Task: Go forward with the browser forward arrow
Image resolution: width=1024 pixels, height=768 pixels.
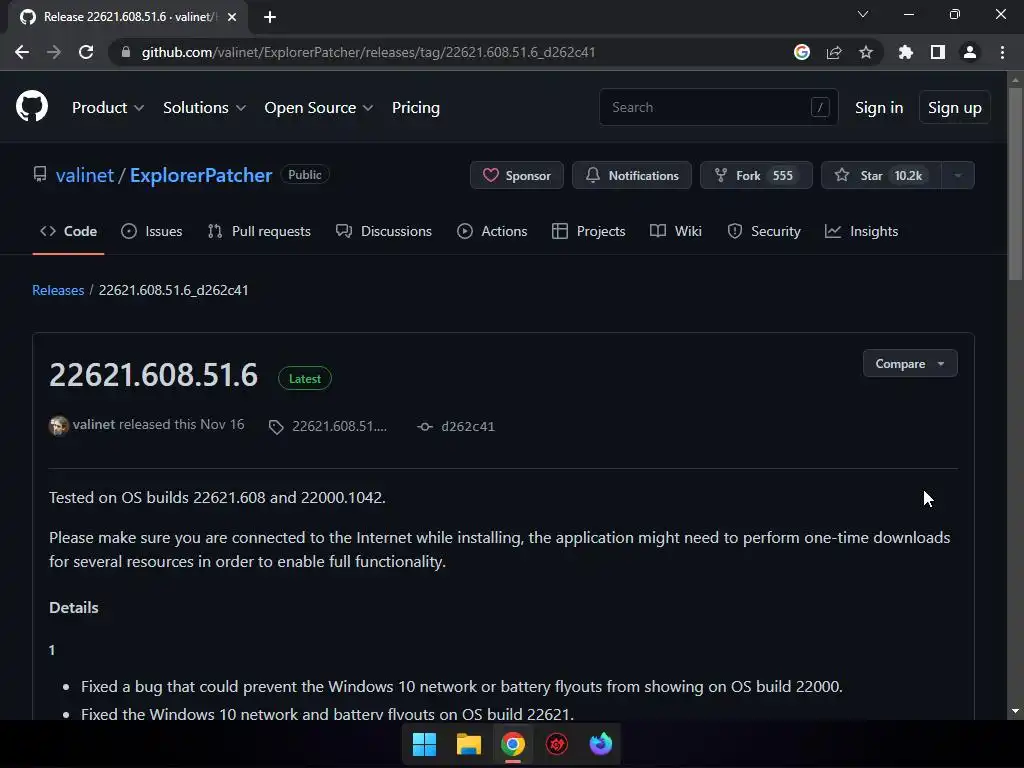Action: [54, 52]
